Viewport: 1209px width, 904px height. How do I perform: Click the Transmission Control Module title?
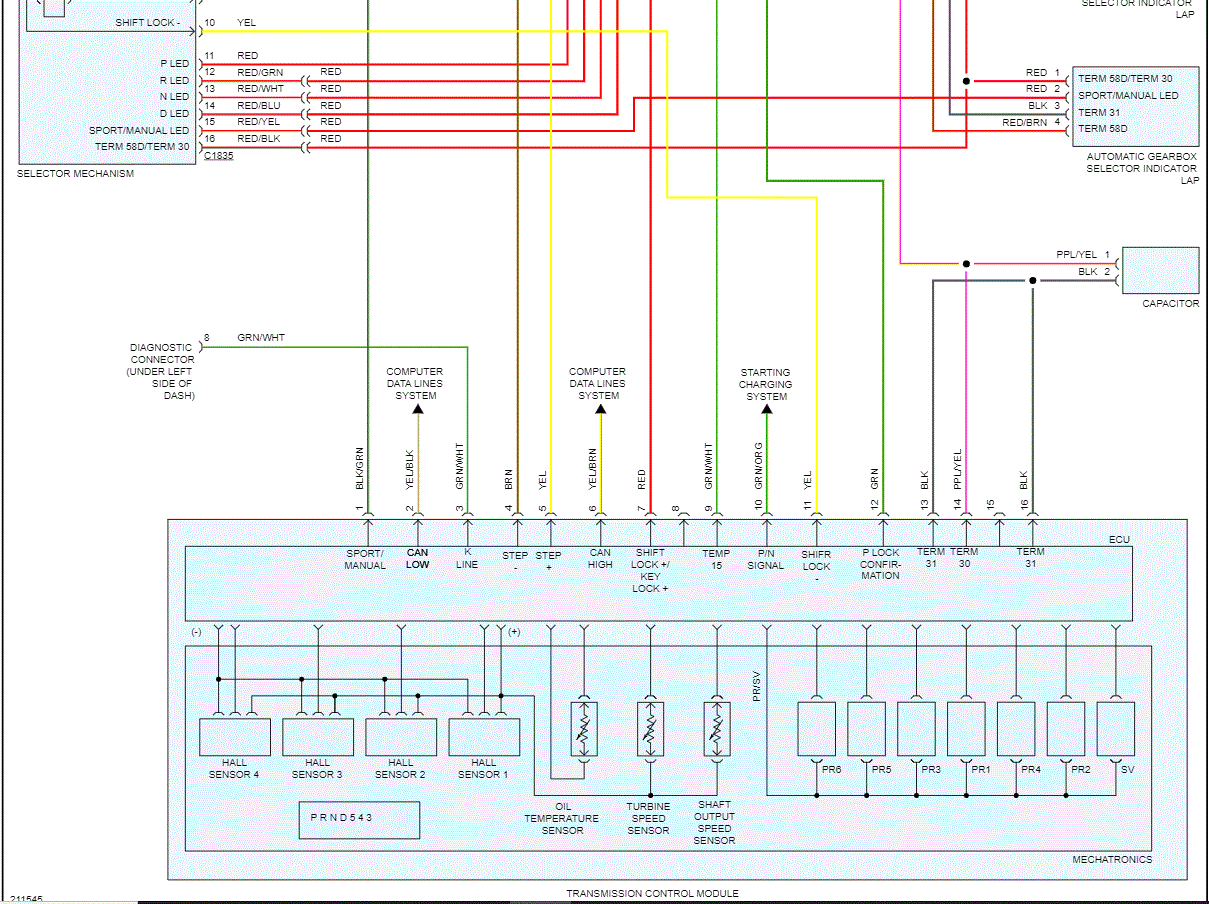coord(652,893)
